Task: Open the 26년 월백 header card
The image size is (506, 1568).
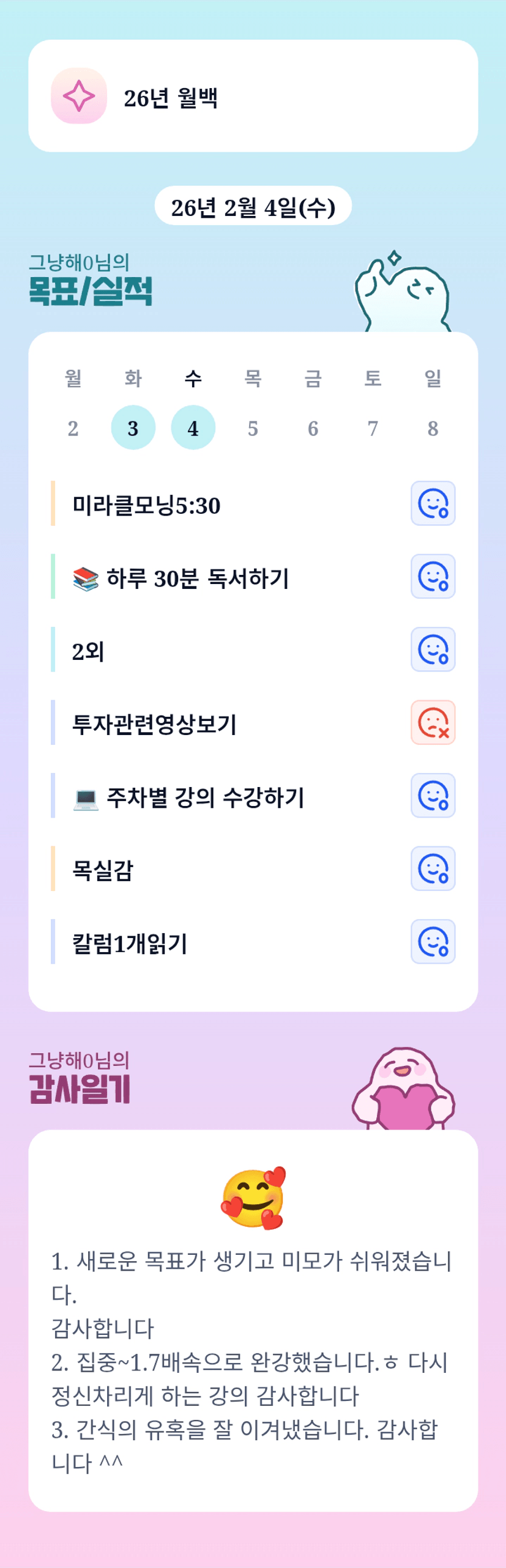Action: (x=253, y=96)
